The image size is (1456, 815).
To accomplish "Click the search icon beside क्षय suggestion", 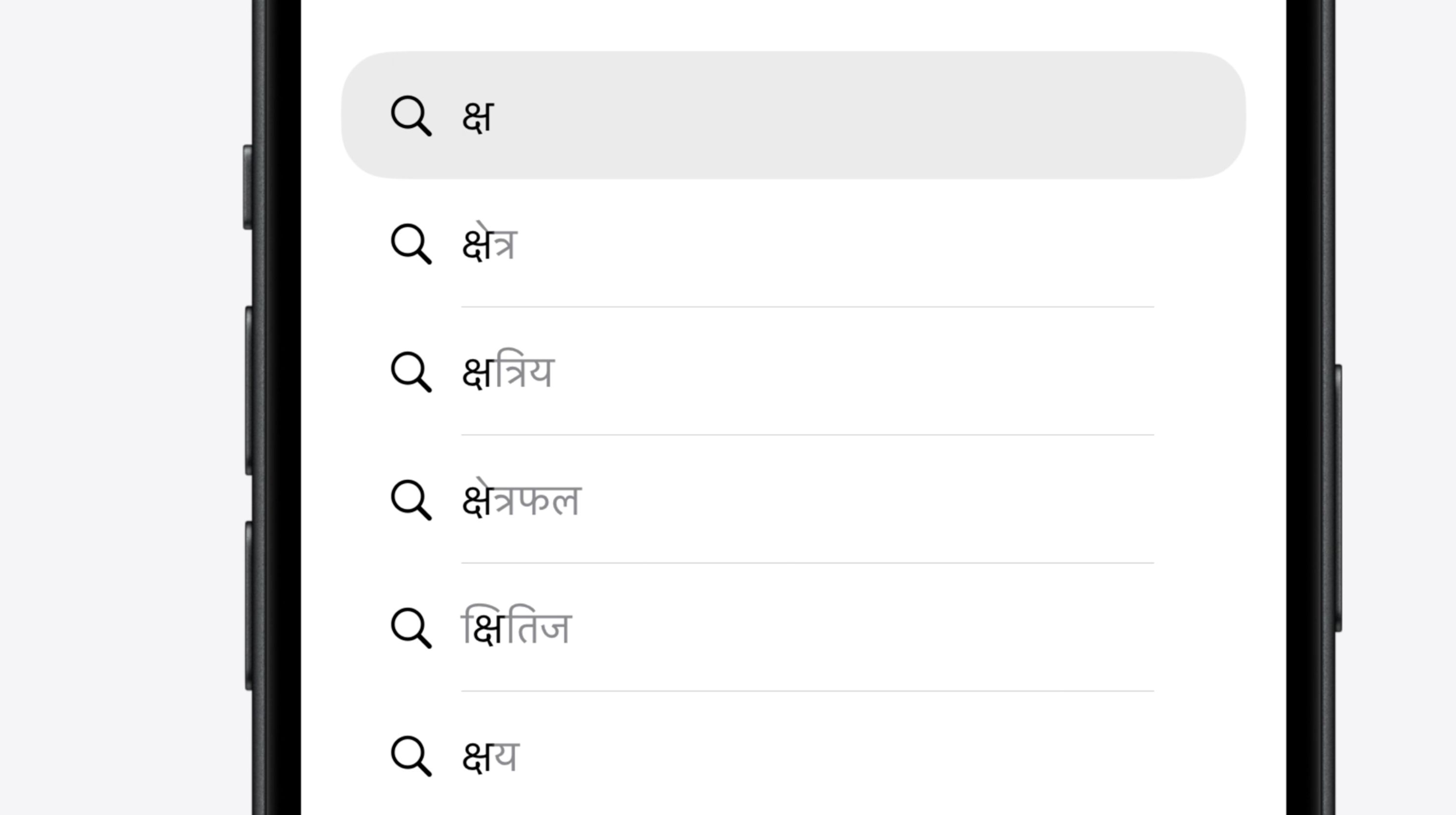I will 411,756.
